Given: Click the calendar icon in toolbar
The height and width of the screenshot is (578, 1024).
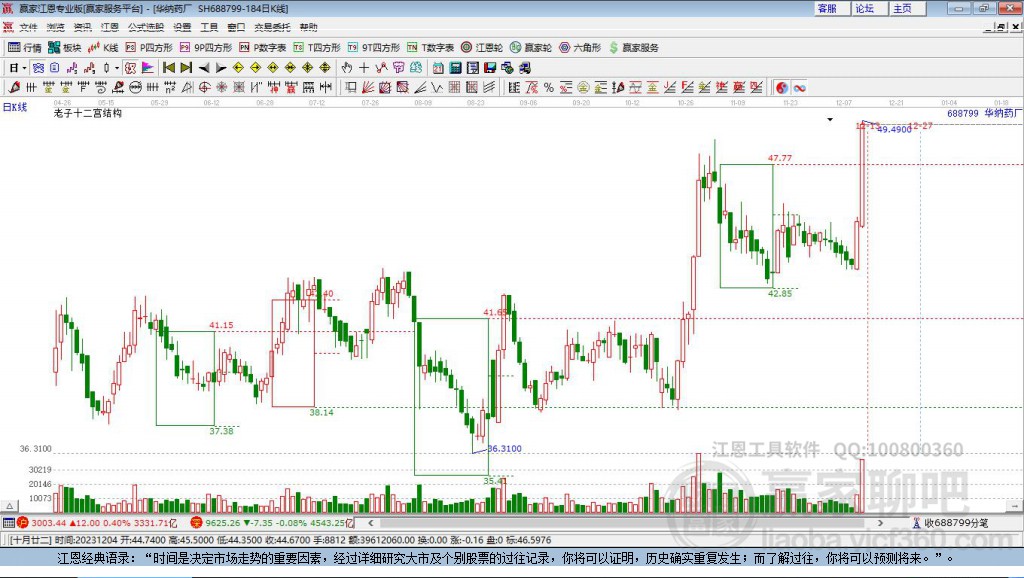Looking at the screenshot, I should click(x=438, y=68).
